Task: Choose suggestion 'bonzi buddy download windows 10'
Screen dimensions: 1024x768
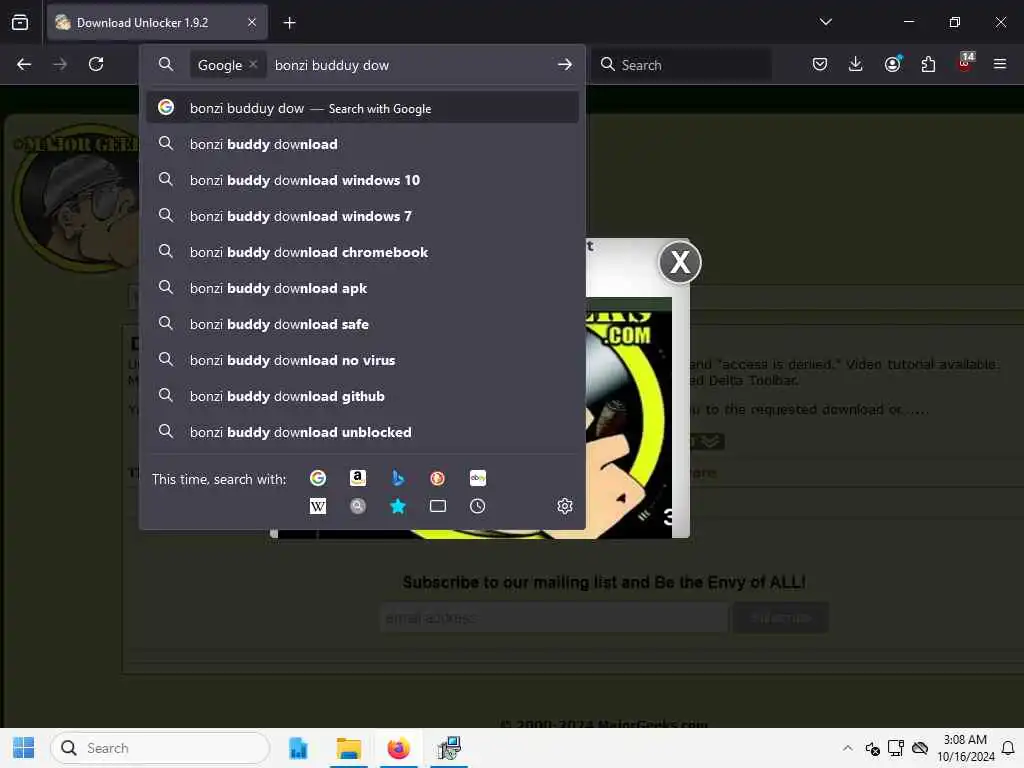Action: click(362, 180)
